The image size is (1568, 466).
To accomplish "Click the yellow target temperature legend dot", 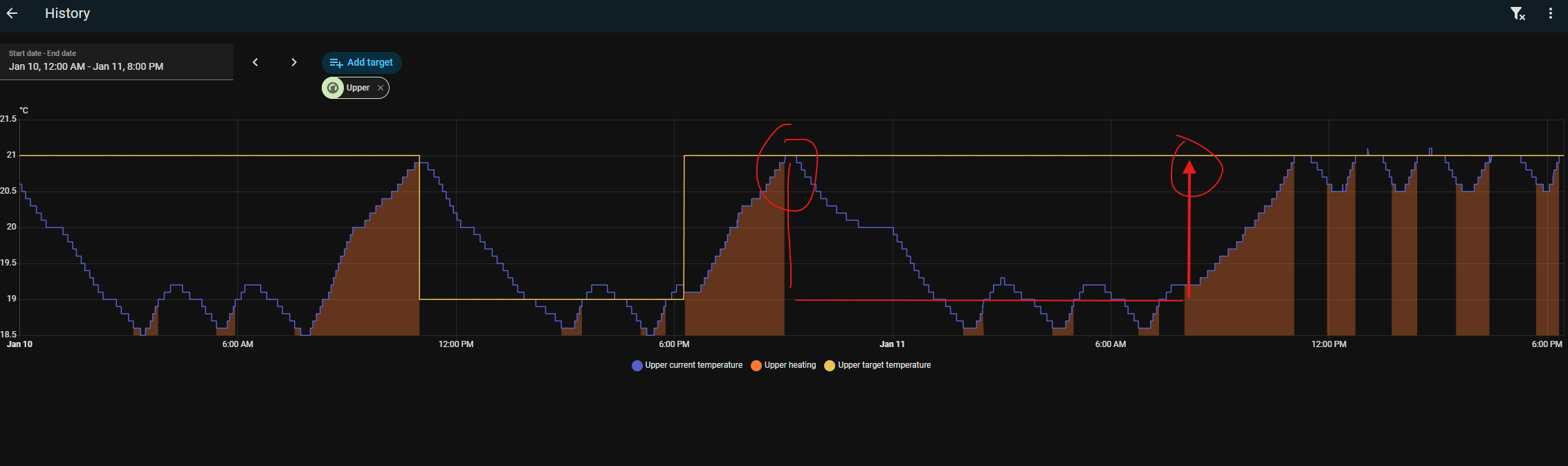I will tap(830, 366).
